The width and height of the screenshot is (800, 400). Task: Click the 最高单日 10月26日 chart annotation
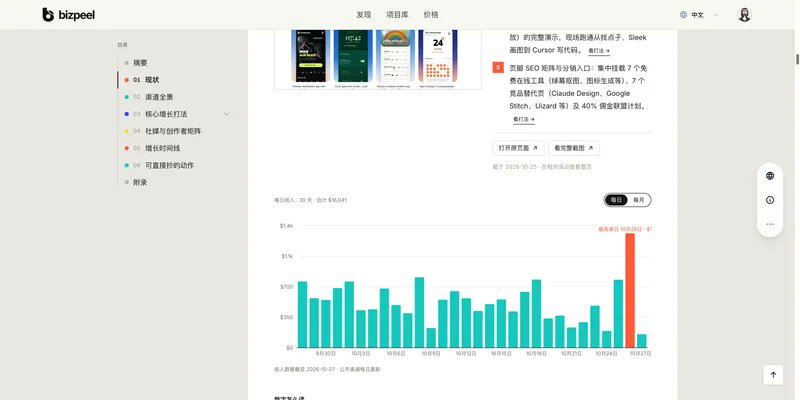(x=625, y=230)
